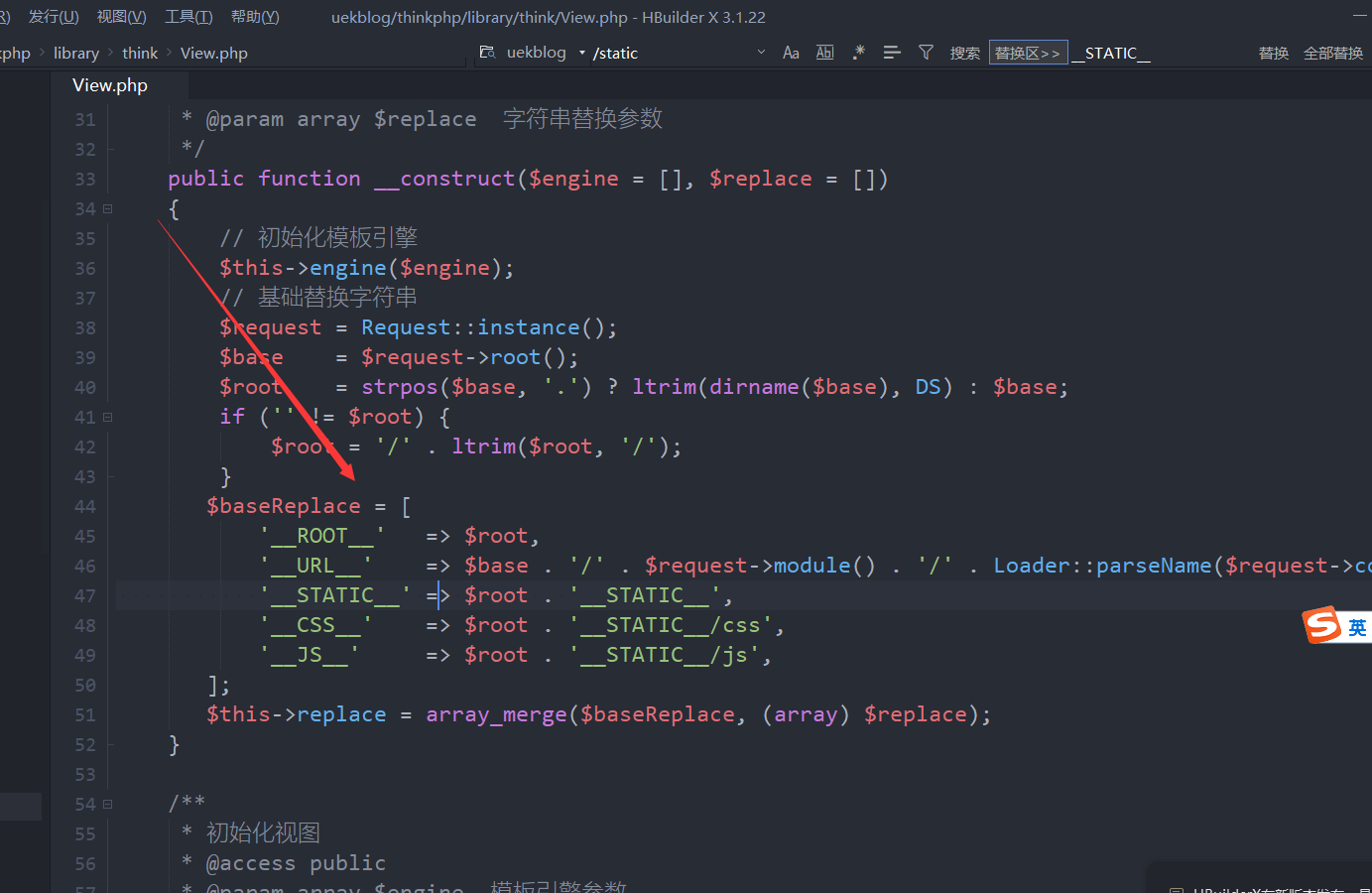Click the filter funnel icon

point(926,53)
